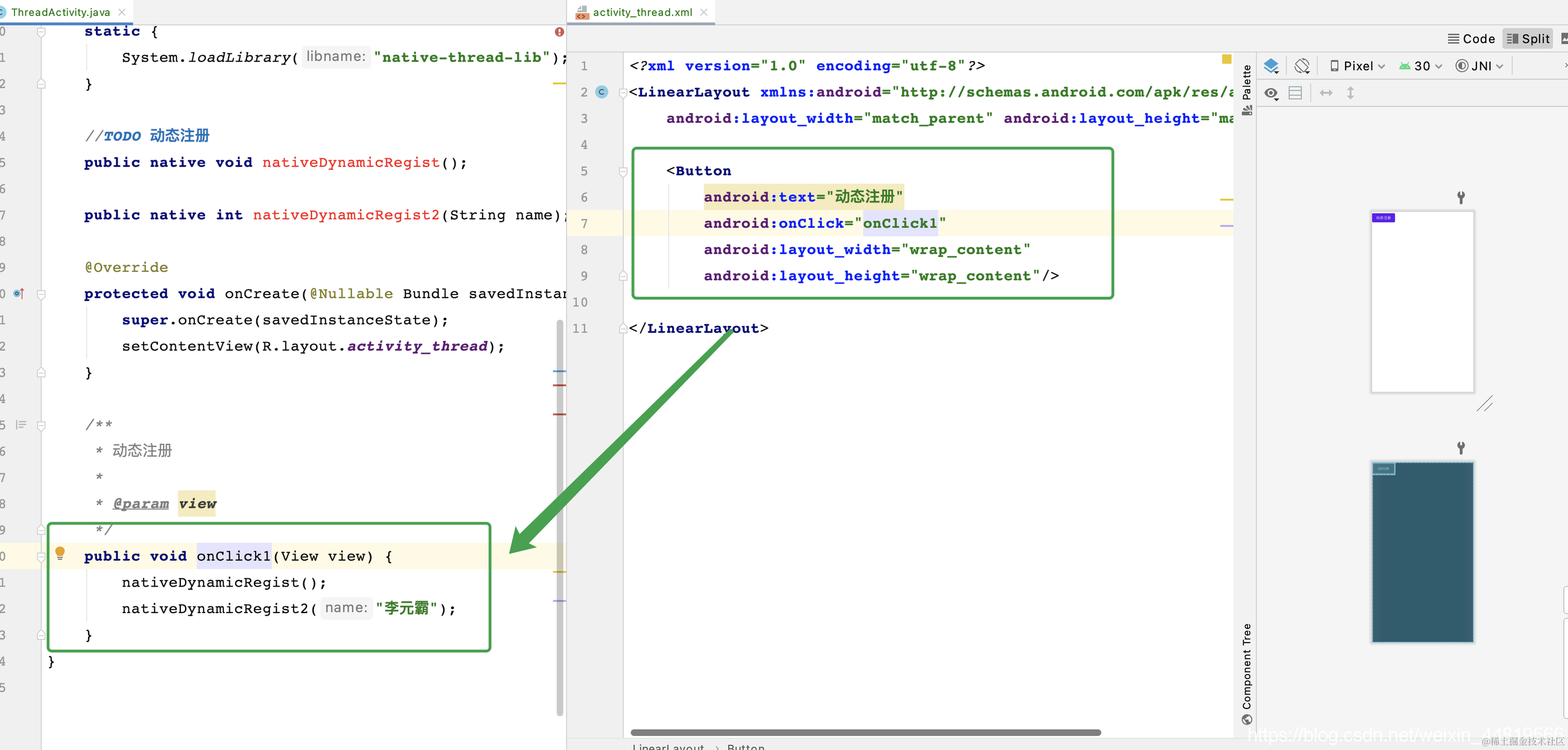Open the Pixel device dropdown

click(x=1358, y=66)
